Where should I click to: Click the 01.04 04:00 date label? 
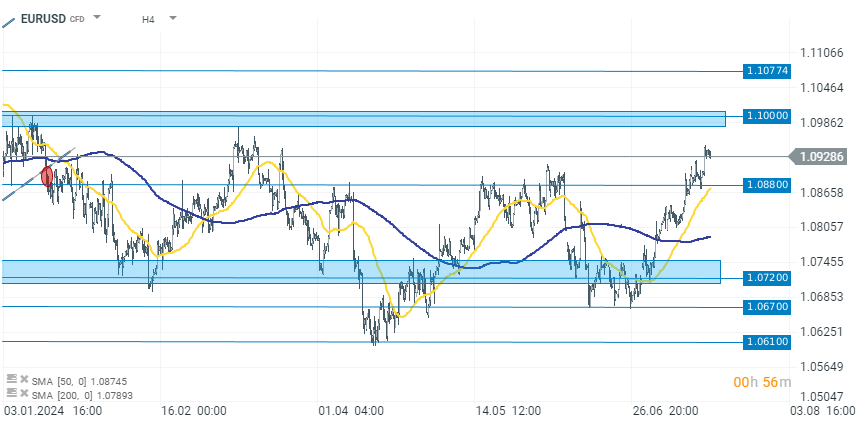click(x=350, y=411)
